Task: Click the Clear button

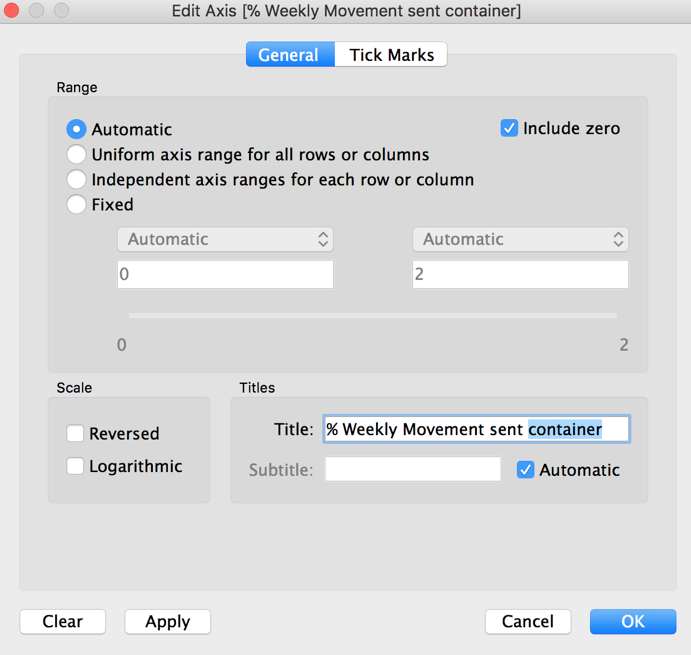Action: tap(63, 622)
